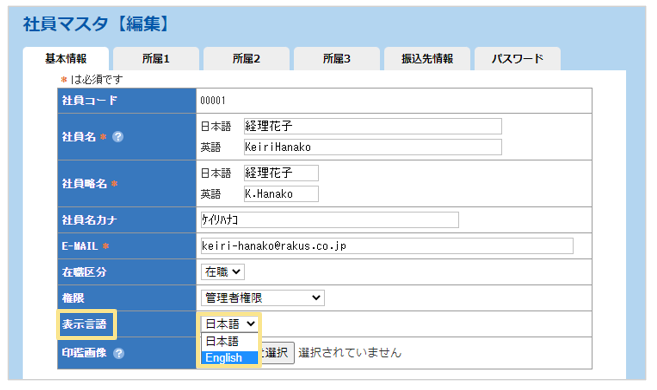Open the 在職区分 dropdown

point(222,272)
